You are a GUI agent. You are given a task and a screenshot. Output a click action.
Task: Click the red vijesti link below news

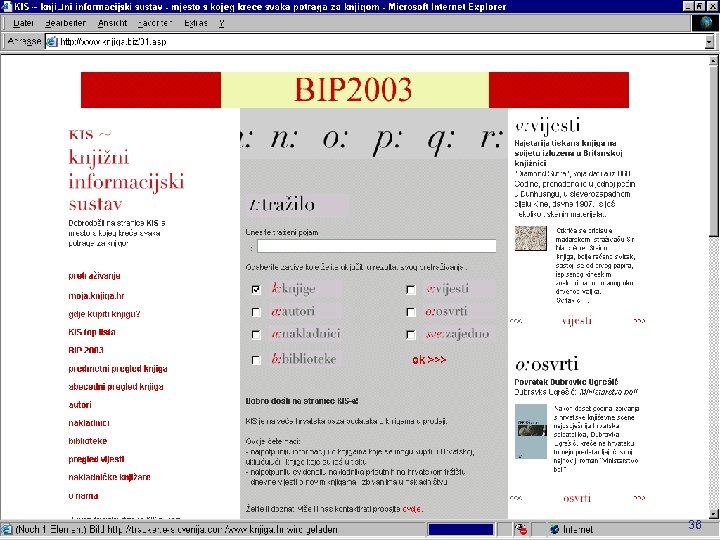click(x=577, y=321)
